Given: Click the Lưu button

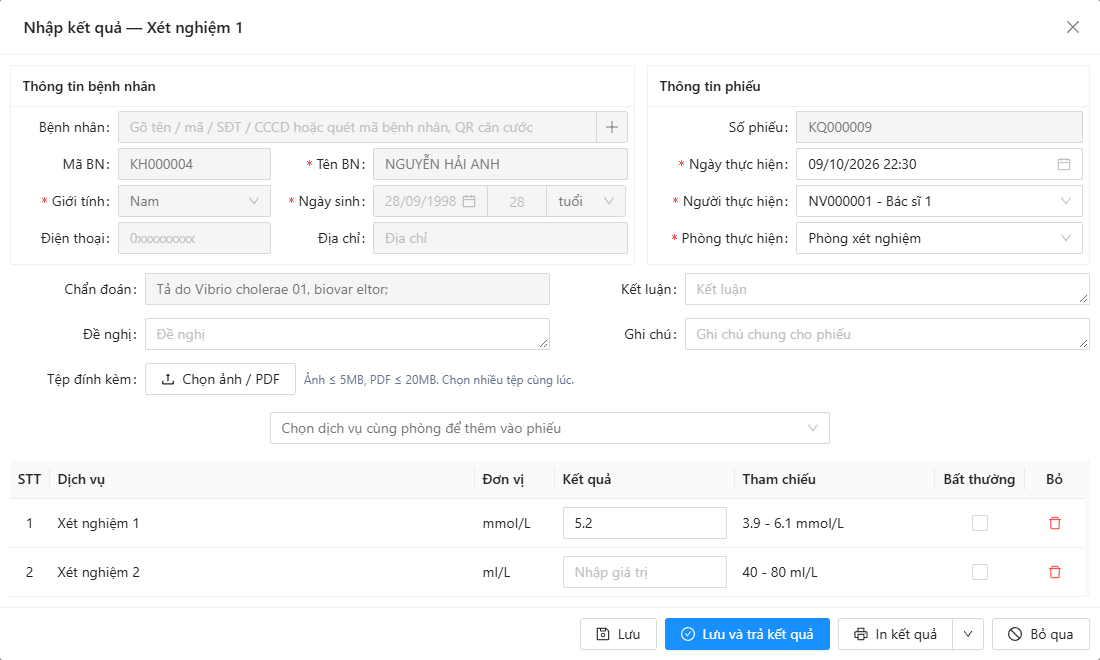Looking at the screenshot, I should click(x=618, y=634).
